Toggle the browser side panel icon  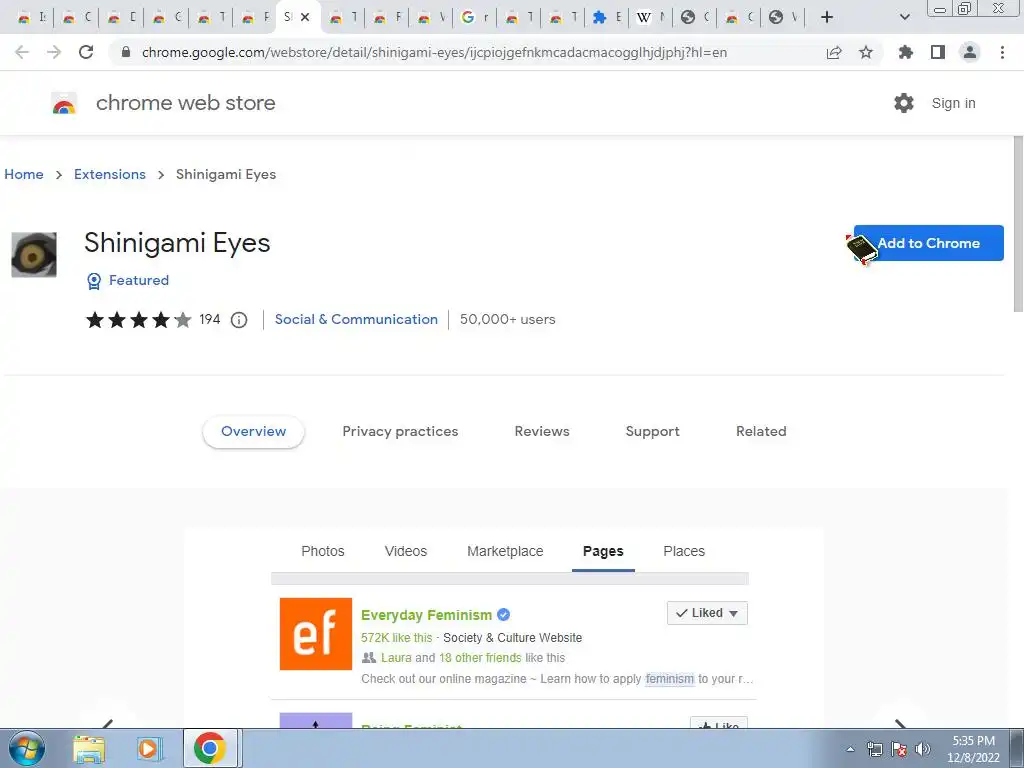coord(938,52)
